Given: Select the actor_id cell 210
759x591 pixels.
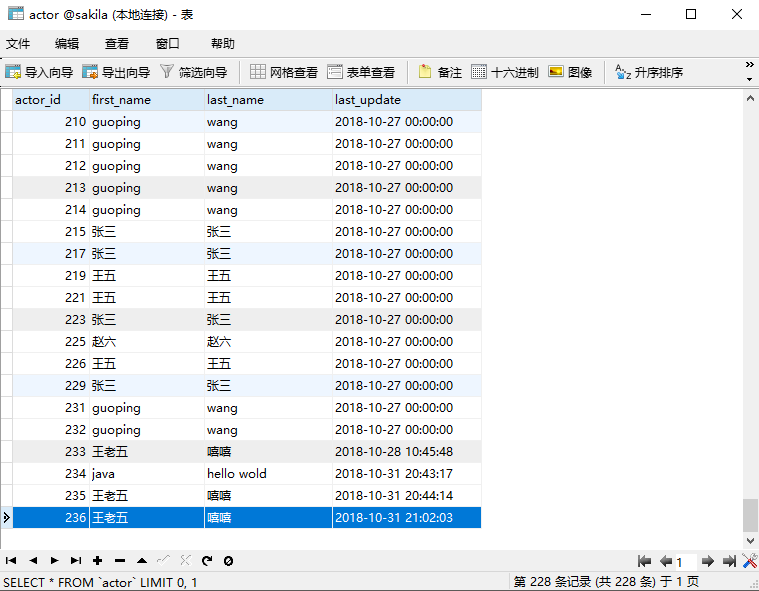Looking at the screenshot, I should (51, 121).
